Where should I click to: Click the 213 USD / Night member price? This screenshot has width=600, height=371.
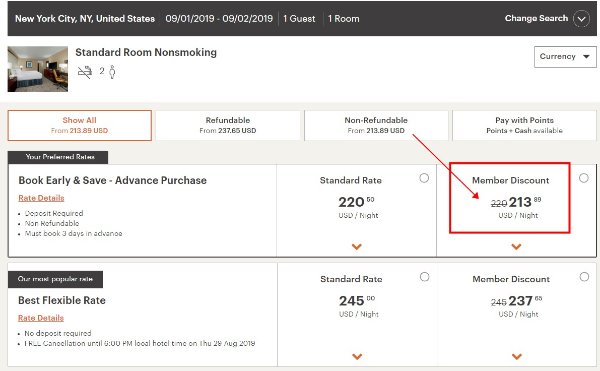[517, 207]
